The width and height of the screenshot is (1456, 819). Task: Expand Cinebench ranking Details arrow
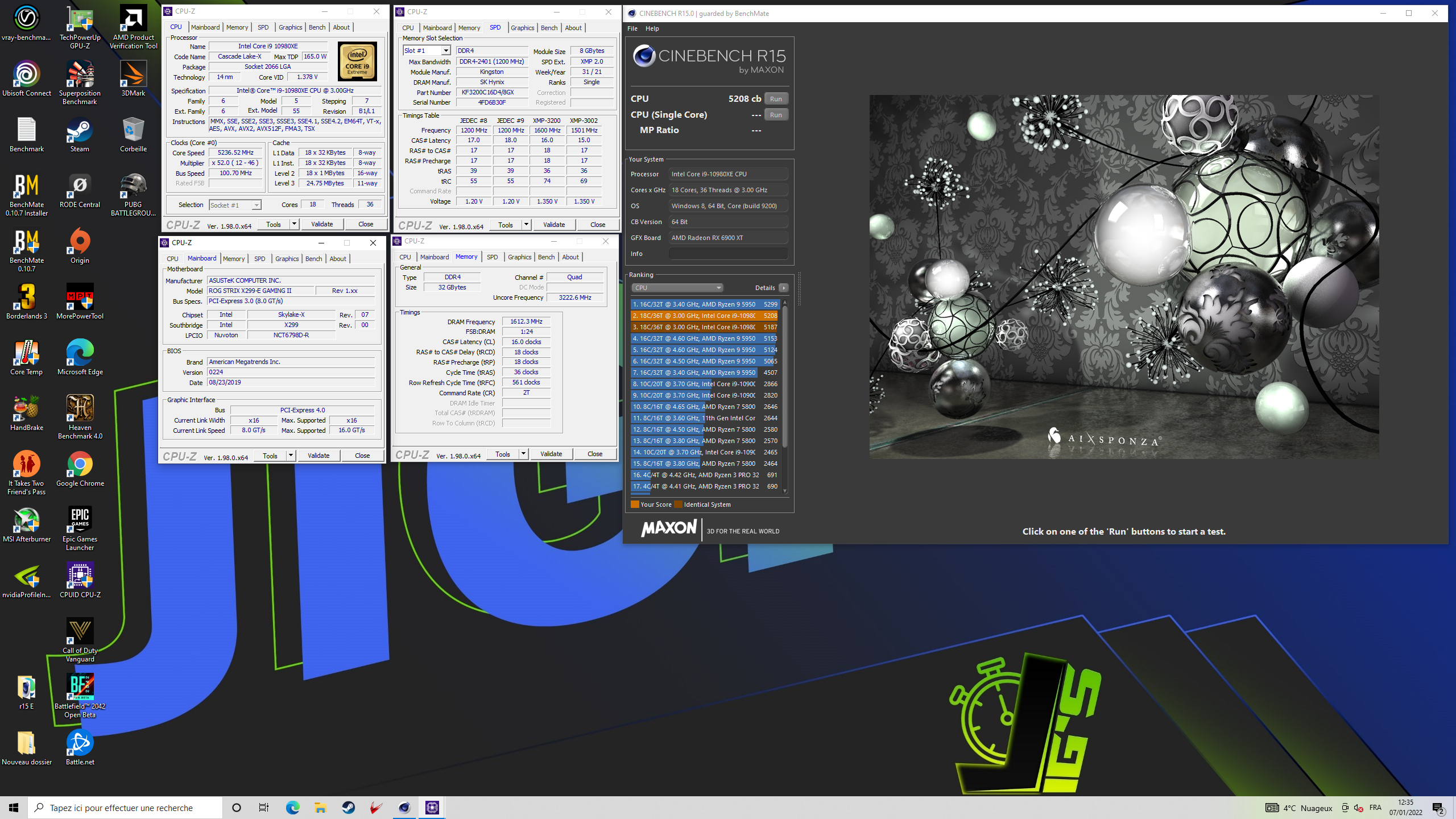[x=784, y=288]
